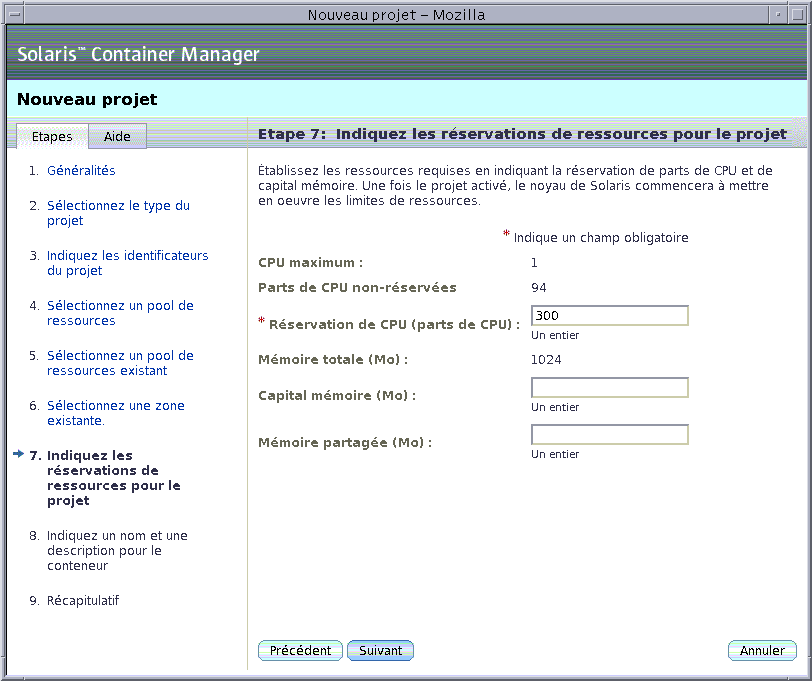Viewport: 812px width, 681px height.
Task: Click the Capital mémoire (Mo) label
Action: 337,395
